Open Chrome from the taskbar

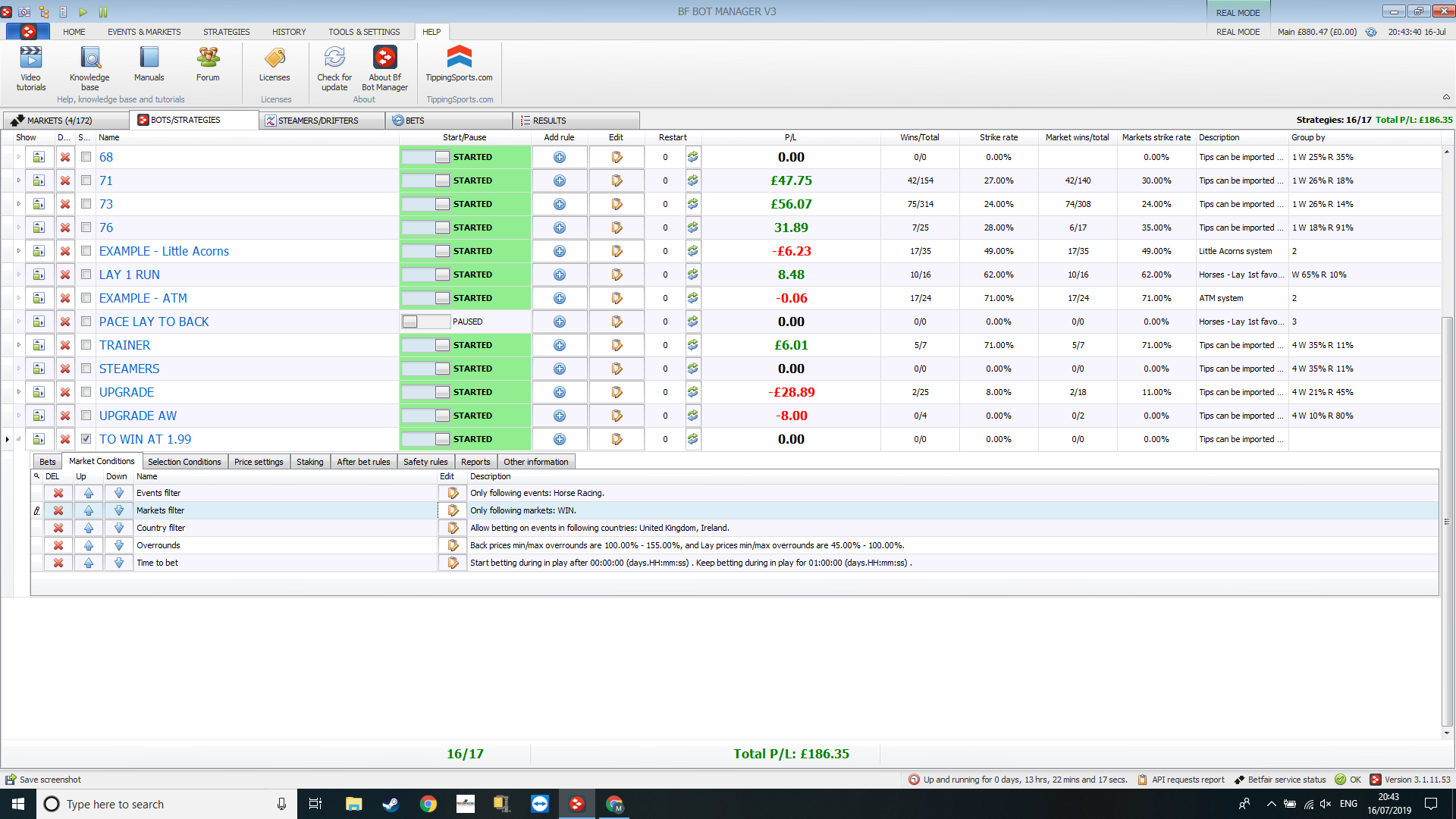coord(428,804)
